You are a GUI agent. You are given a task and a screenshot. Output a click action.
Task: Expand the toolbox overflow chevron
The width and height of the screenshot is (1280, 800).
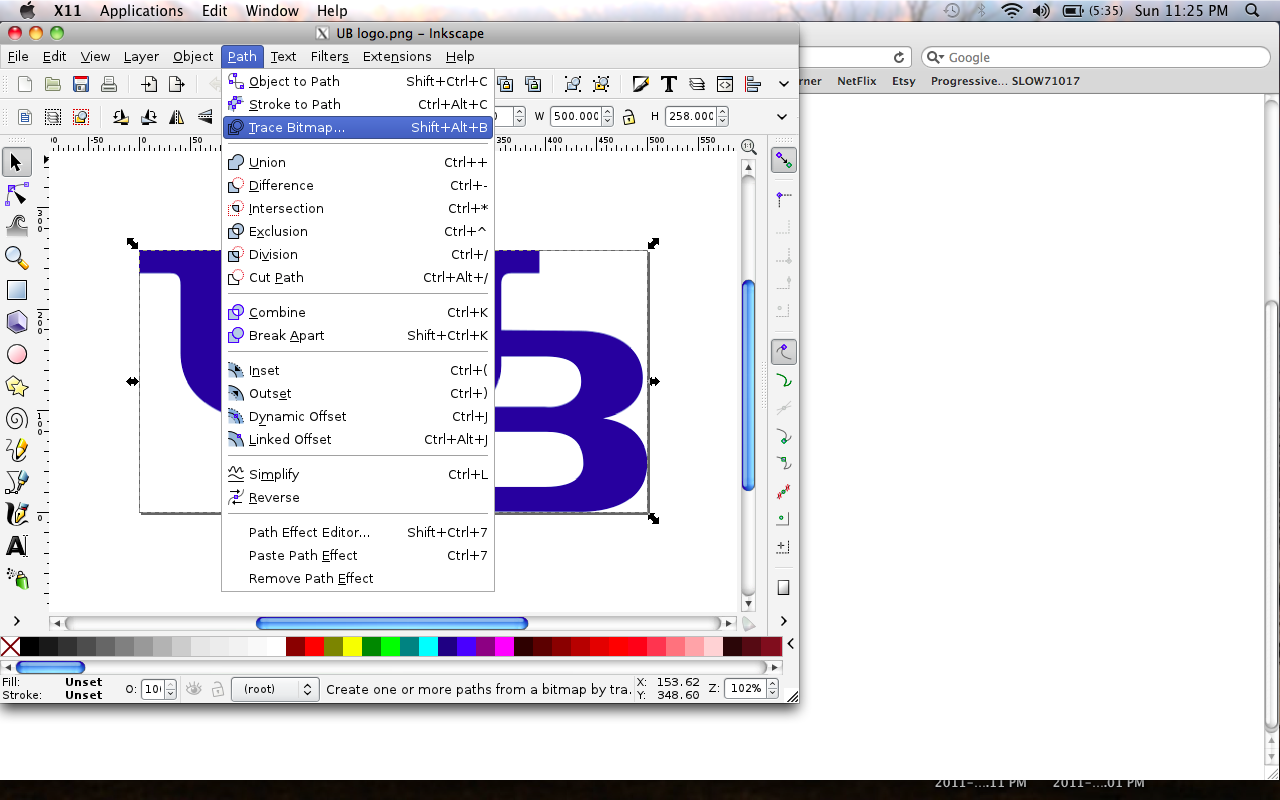[17, 621]
